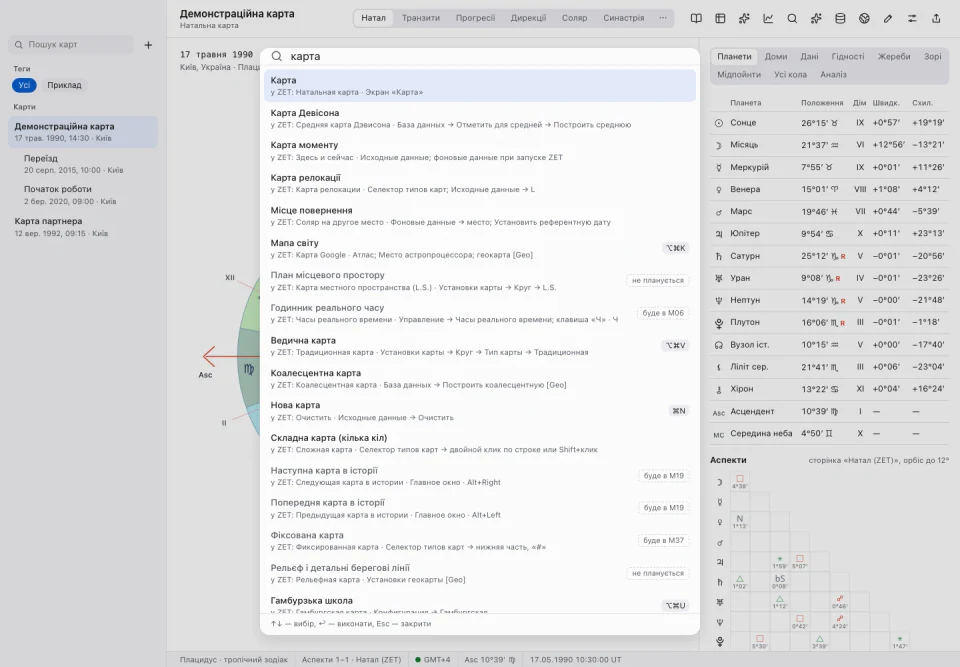The height and width of the screenshot is (667, 960).
Task: Choose the «Нова карта» command
Action: pos(480,411)
